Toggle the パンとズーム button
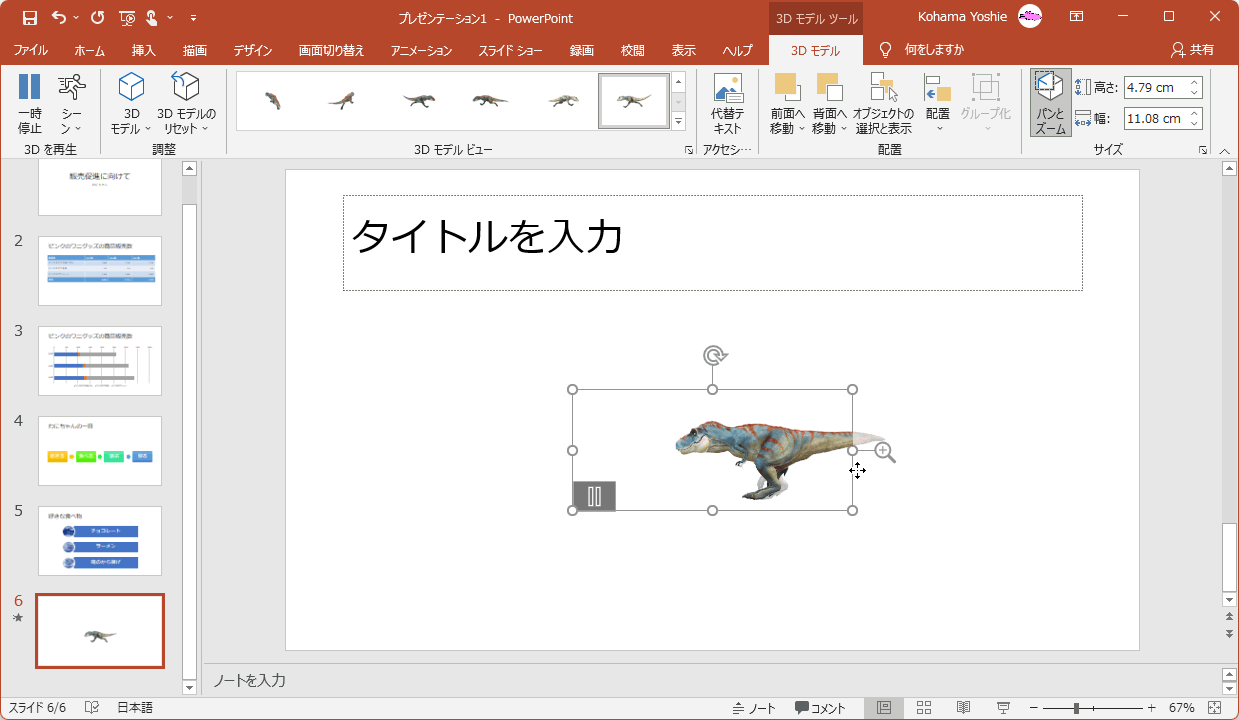 point(1051,103)
